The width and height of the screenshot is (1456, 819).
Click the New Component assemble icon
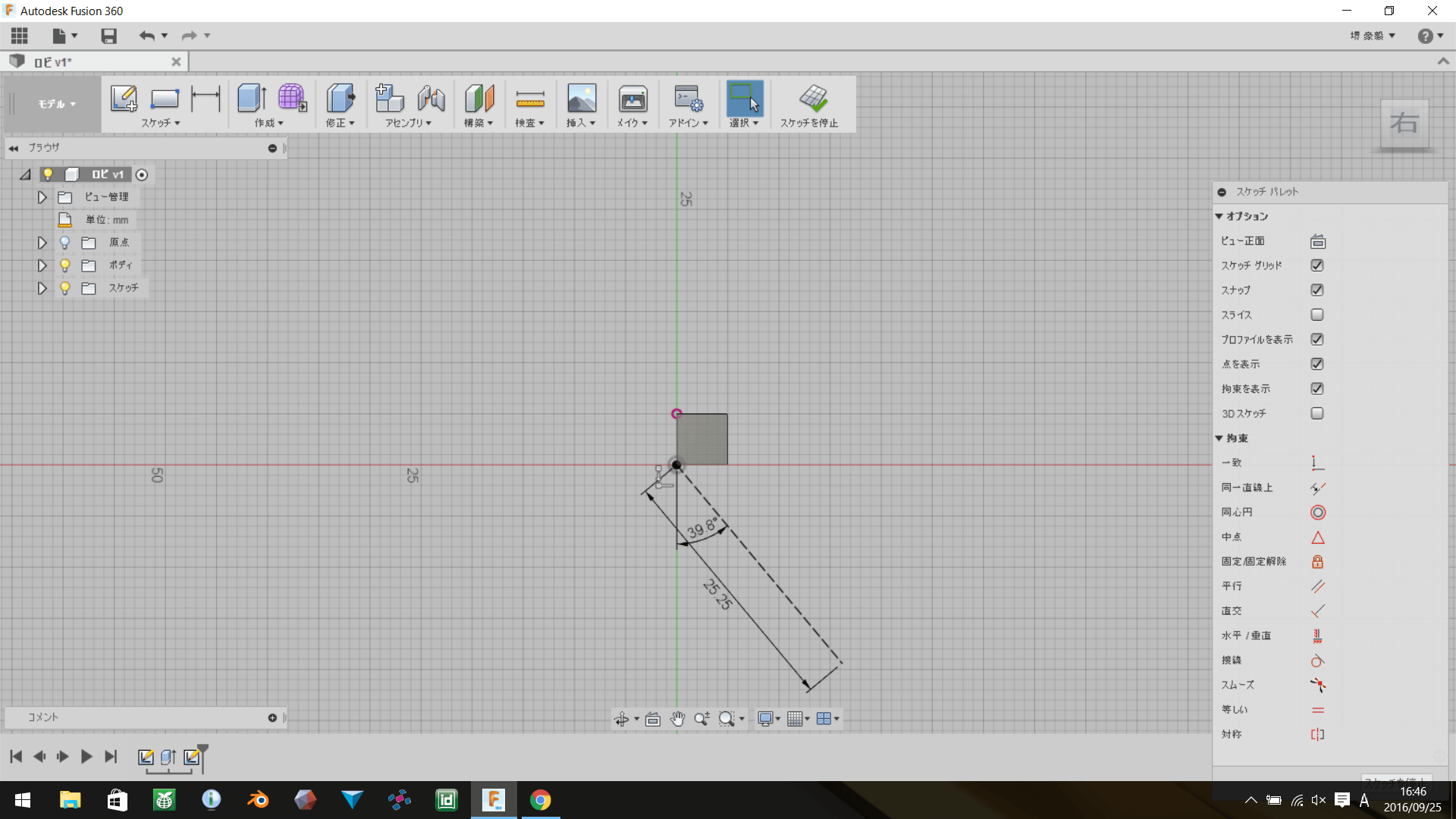(x=389, y=99)
